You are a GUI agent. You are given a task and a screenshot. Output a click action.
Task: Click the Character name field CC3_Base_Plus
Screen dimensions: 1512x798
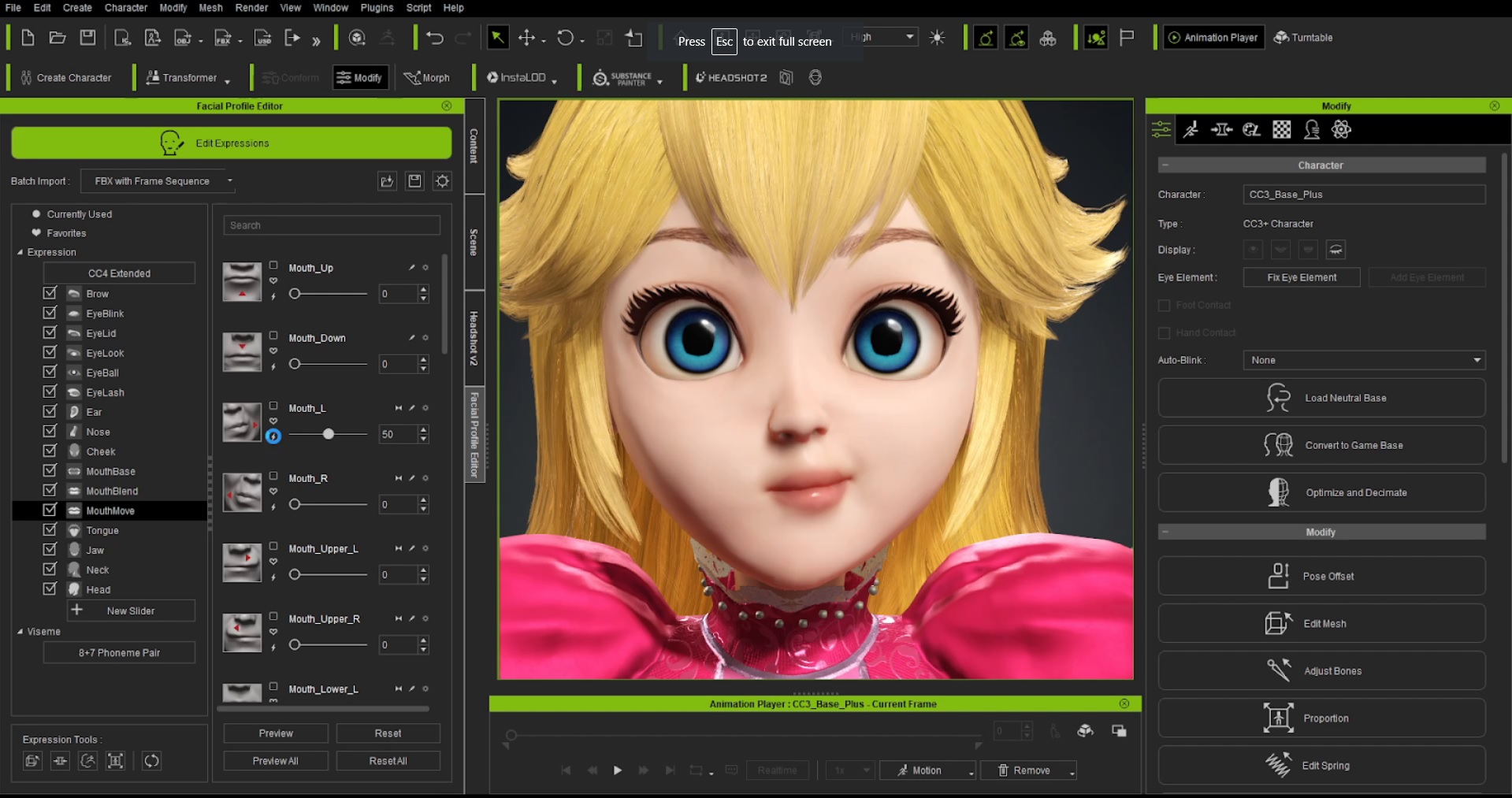[x=1364, y=195]
